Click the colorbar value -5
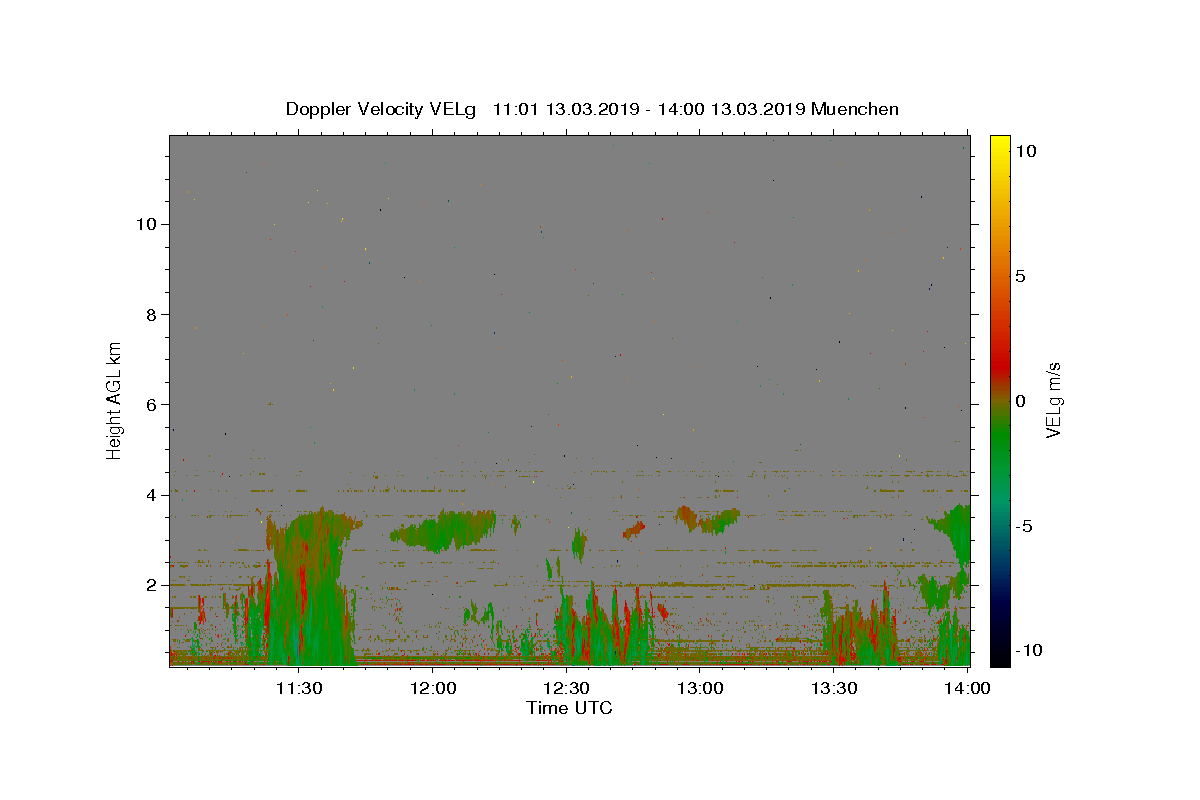 (1024, 526)
